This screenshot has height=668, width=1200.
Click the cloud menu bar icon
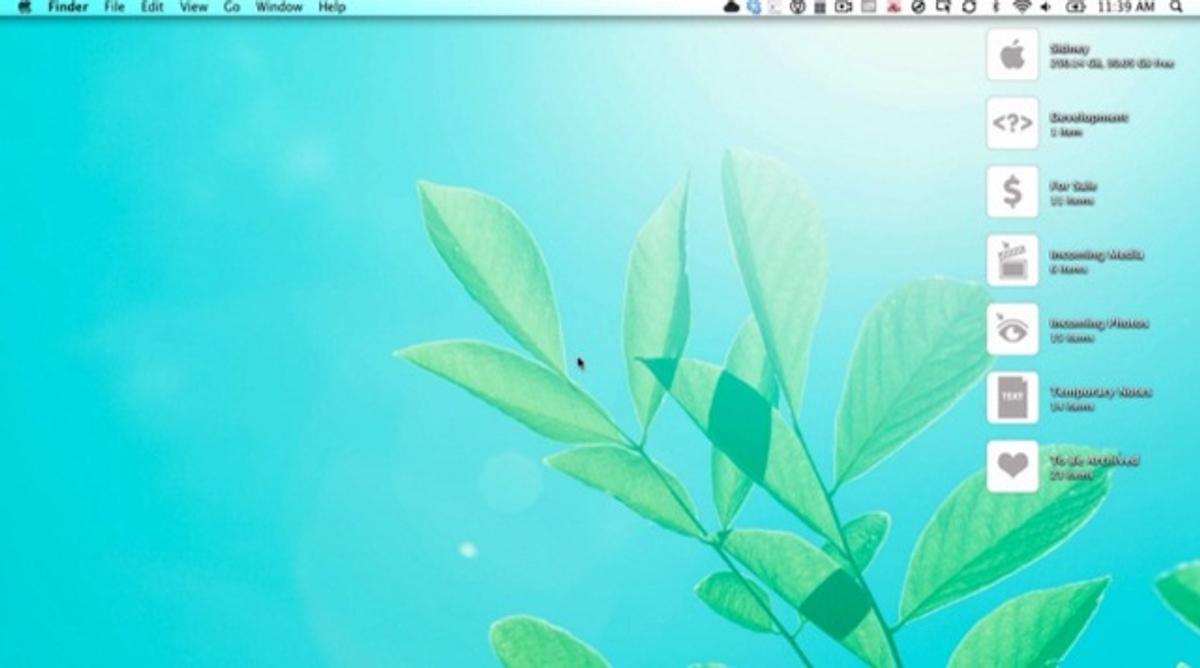(x=732, y=7)
